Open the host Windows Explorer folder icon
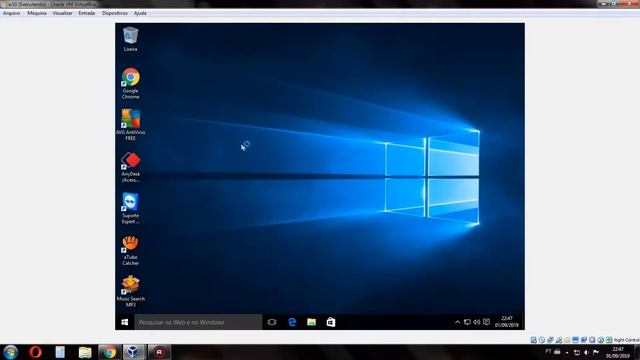This screenshot has width=640, height=360. coord(85,352)
